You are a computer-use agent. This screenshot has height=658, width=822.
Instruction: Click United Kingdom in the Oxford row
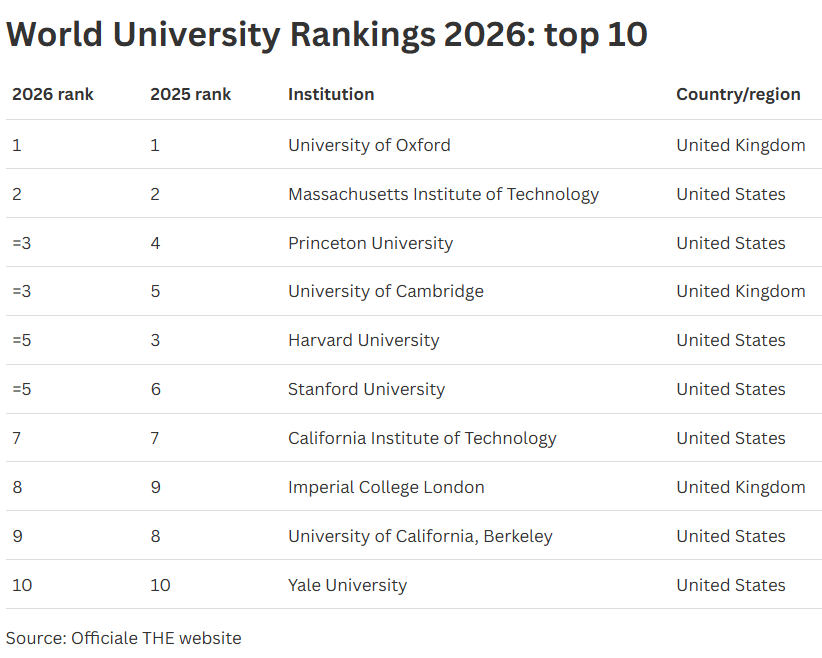pos(740,145)
